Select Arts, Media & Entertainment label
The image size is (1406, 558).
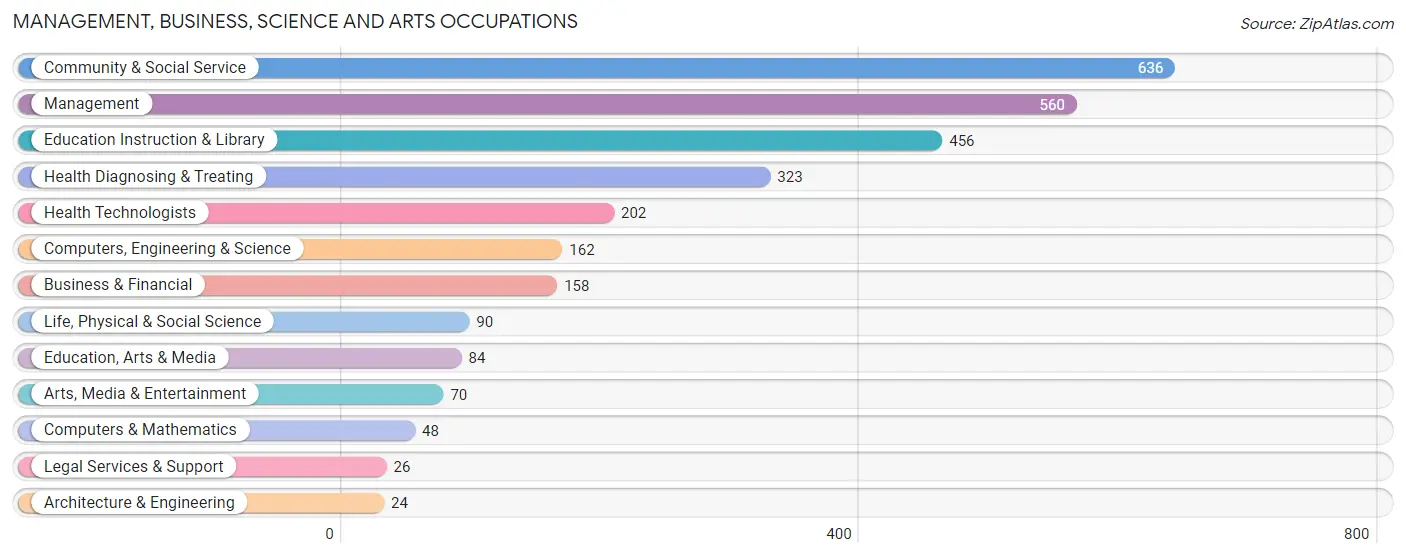click(x=145, y=394)
